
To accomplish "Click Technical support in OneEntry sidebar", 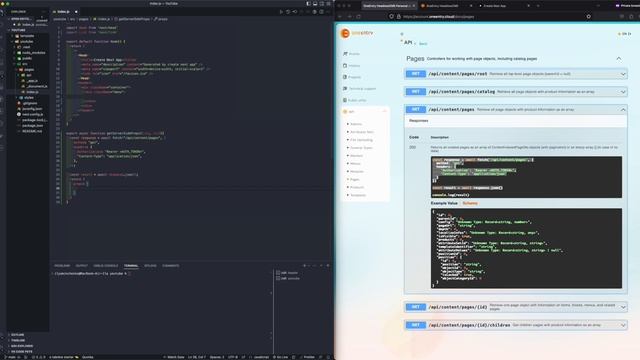I will coord(360,89).
